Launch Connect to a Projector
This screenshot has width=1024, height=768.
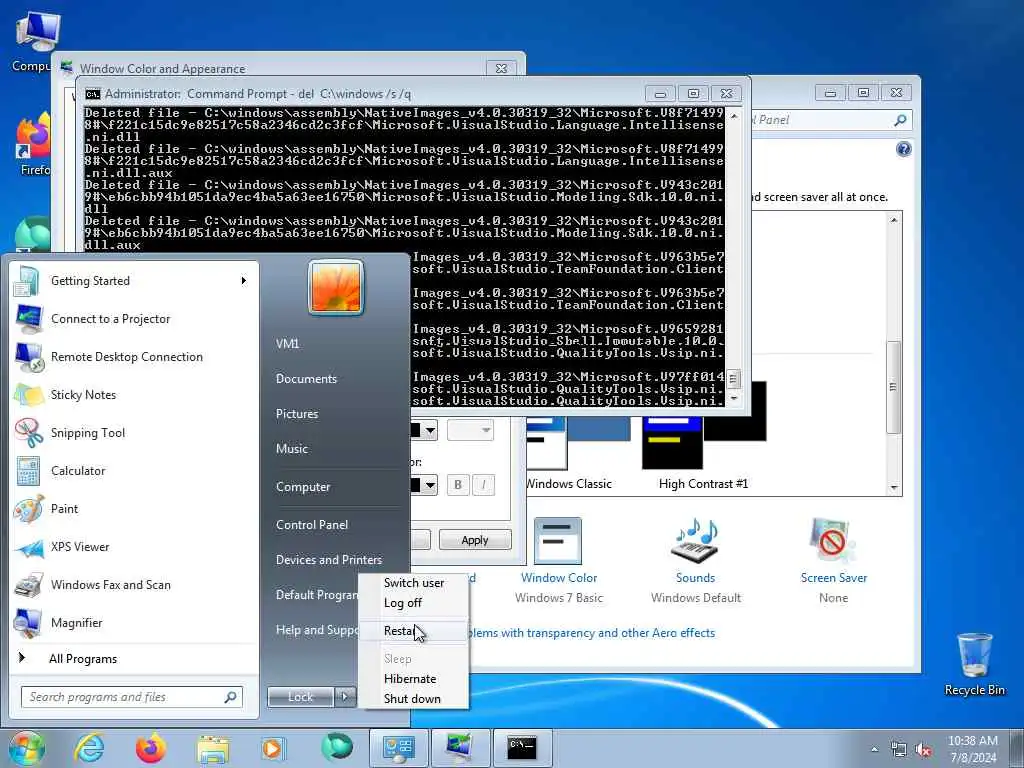[x=134, y=319]
